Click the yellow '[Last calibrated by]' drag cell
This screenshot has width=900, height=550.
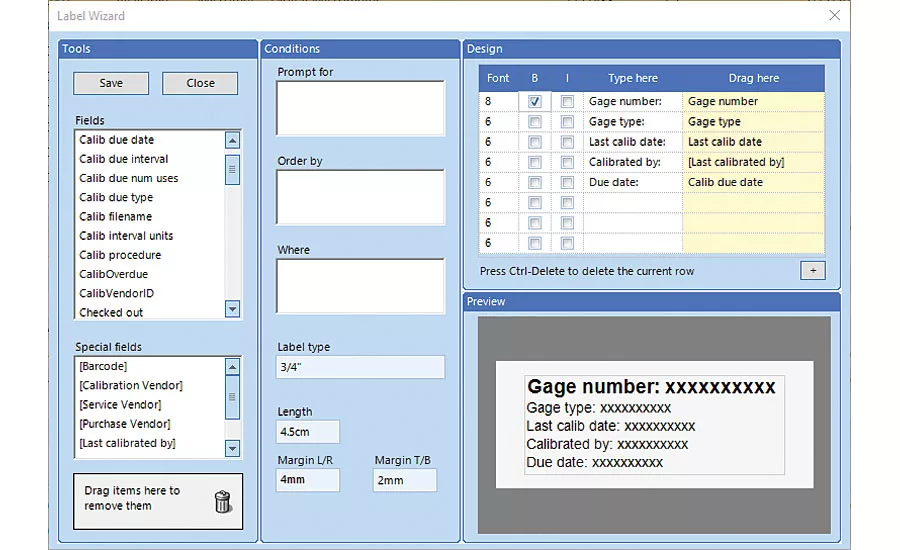(753, 162)
